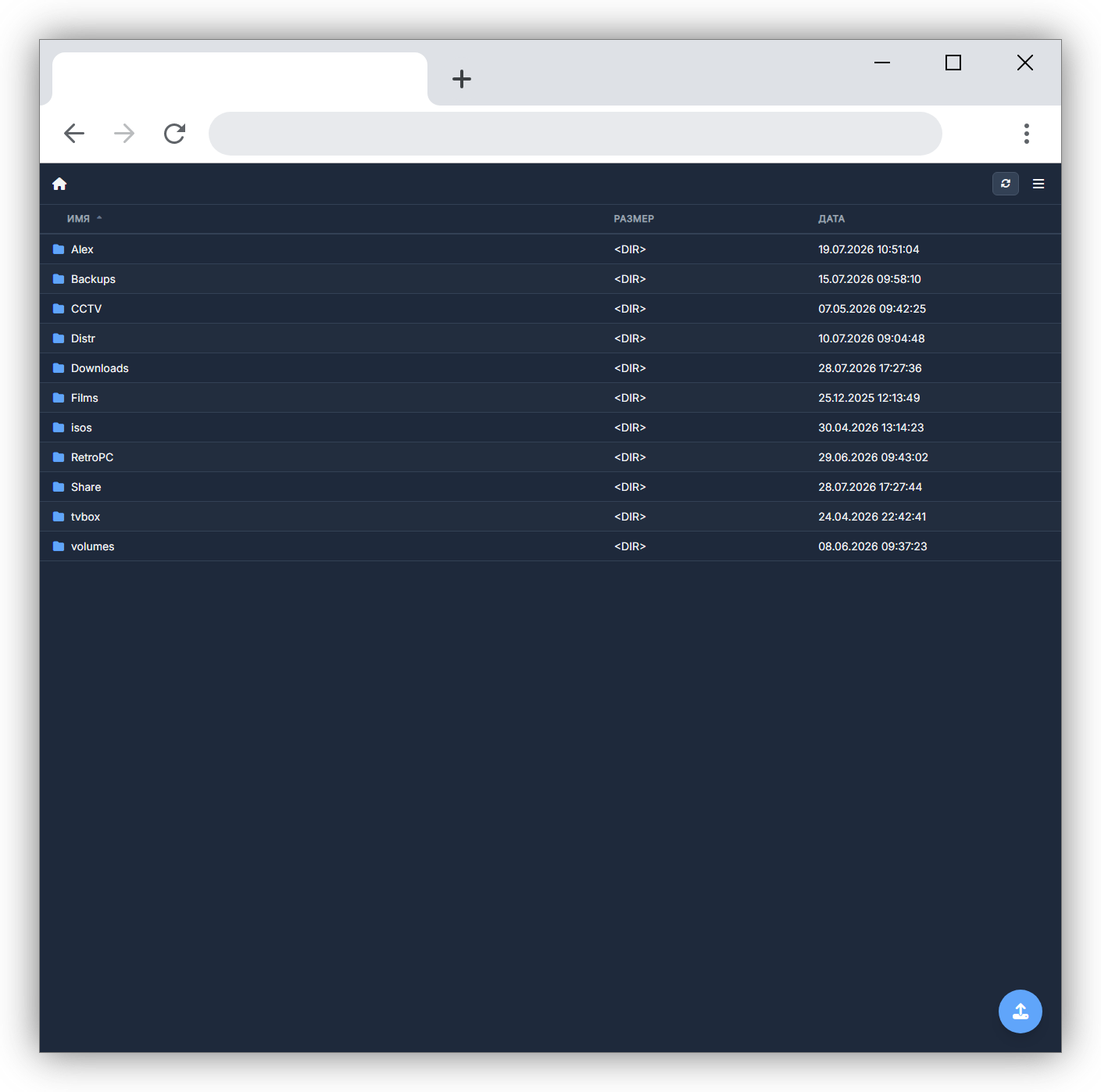Click the Distr folder icon
The width and height of the screenshot is (1101, 1092).
point(59,338)
